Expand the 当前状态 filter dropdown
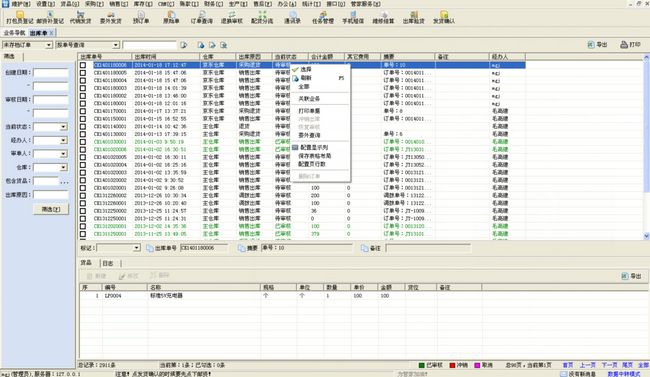This screenshot has height=377, width=650. point(63,127)
